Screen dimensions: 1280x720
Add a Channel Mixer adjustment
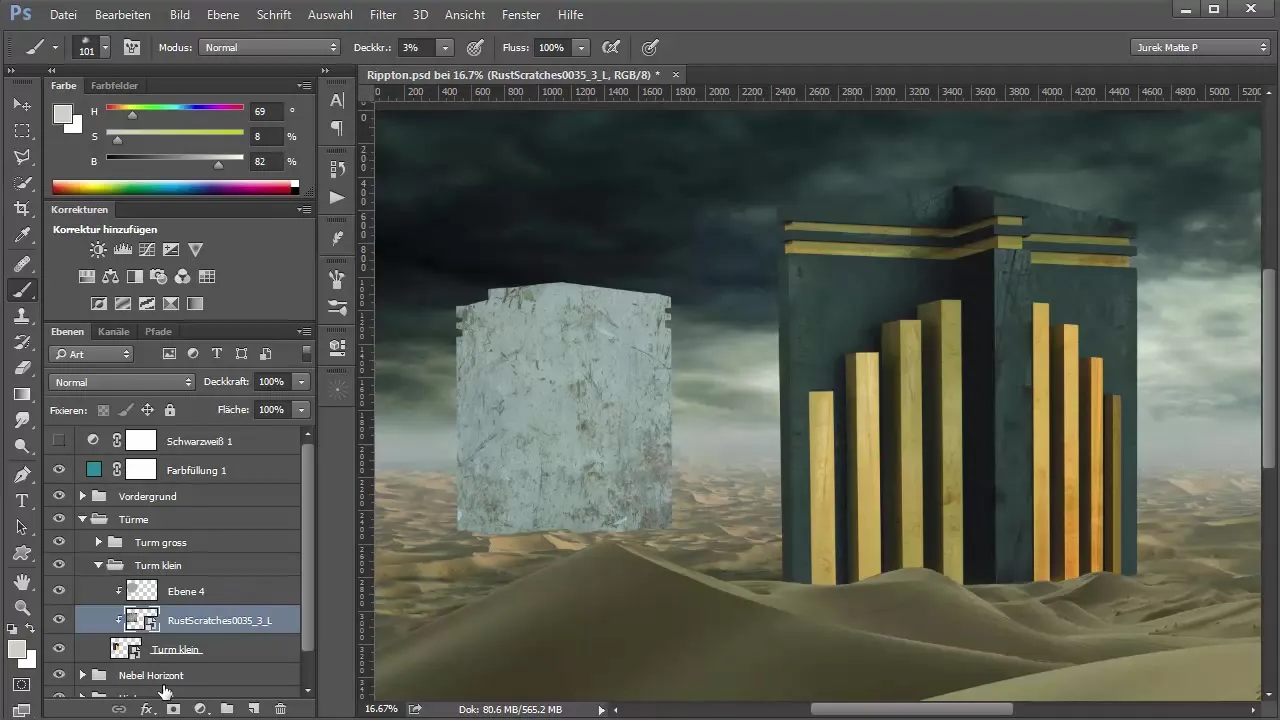click(183, 277)
